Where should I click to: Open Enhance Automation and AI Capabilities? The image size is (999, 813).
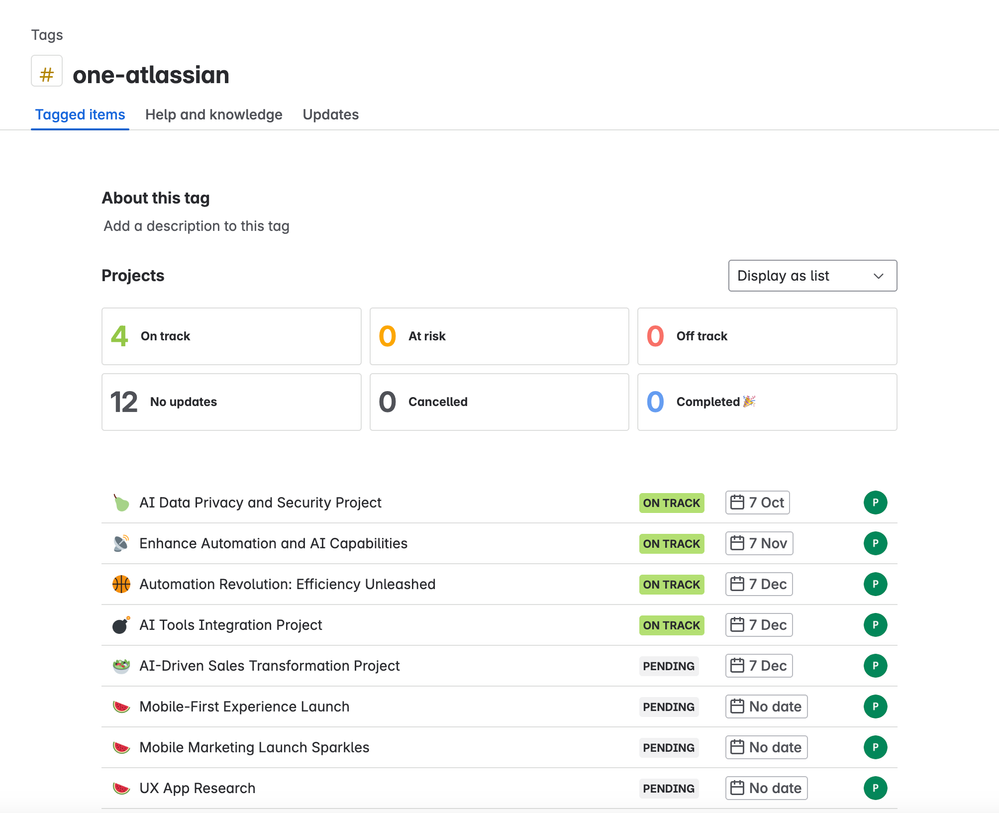click(x=273, y=543)
